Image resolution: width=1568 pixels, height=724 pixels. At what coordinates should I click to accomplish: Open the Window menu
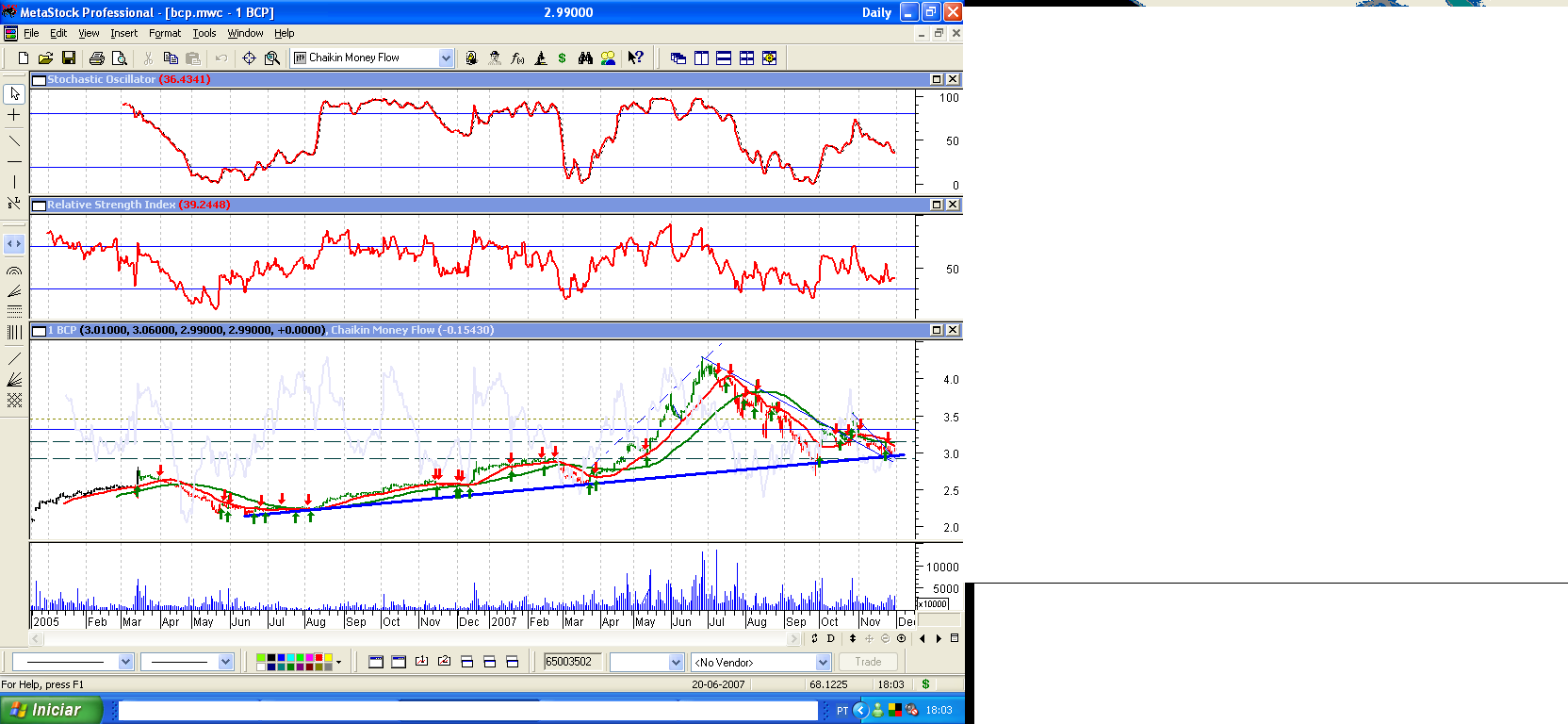245,33
